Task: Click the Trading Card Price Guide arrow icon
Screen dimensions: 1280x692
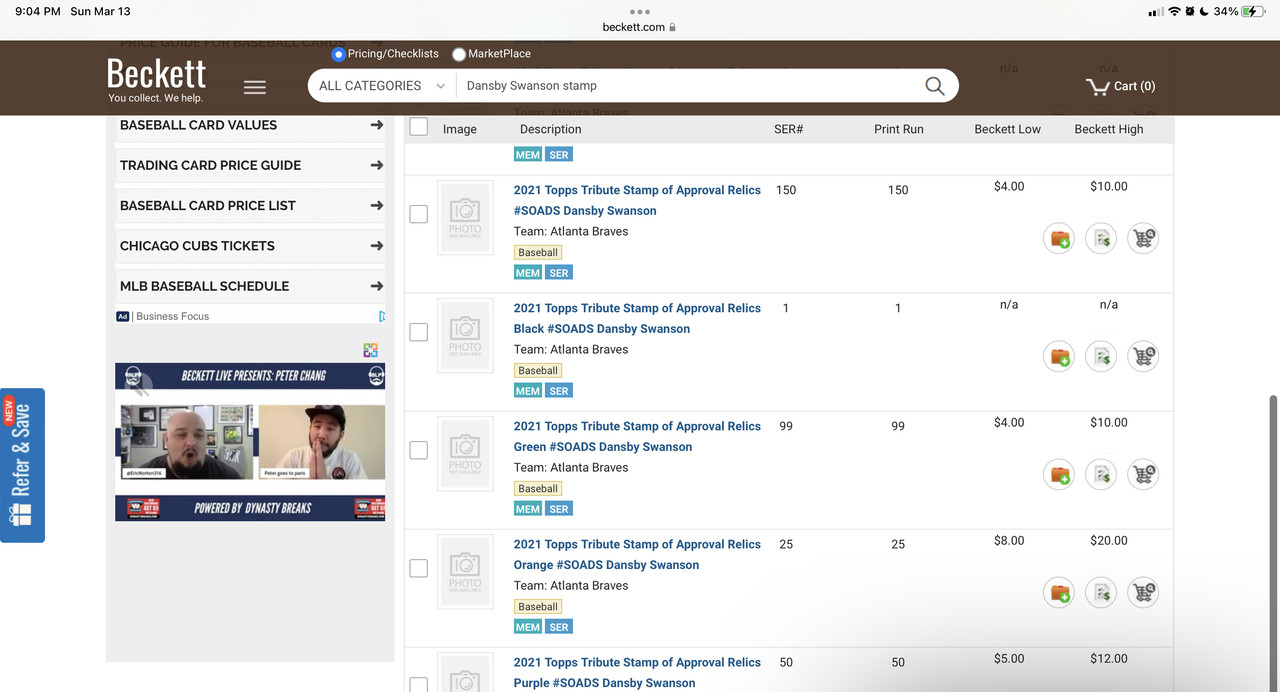Action: tap(376, 165)
